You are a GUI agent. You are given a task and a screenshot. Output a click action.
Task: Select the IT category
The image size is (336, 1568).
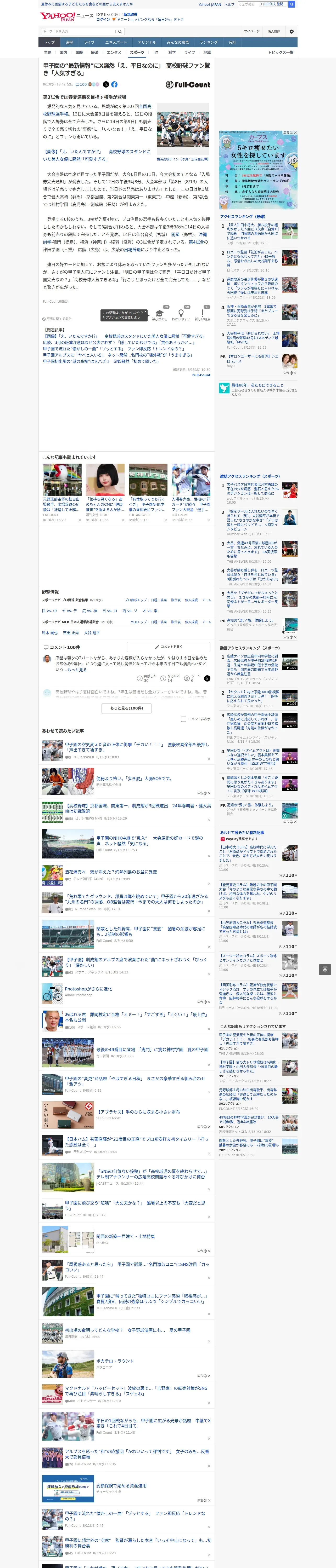156,52
